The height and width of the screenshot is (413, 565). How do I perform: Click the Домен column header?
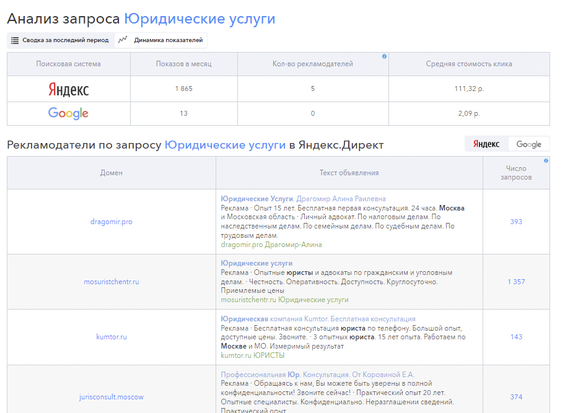[111, 173]
